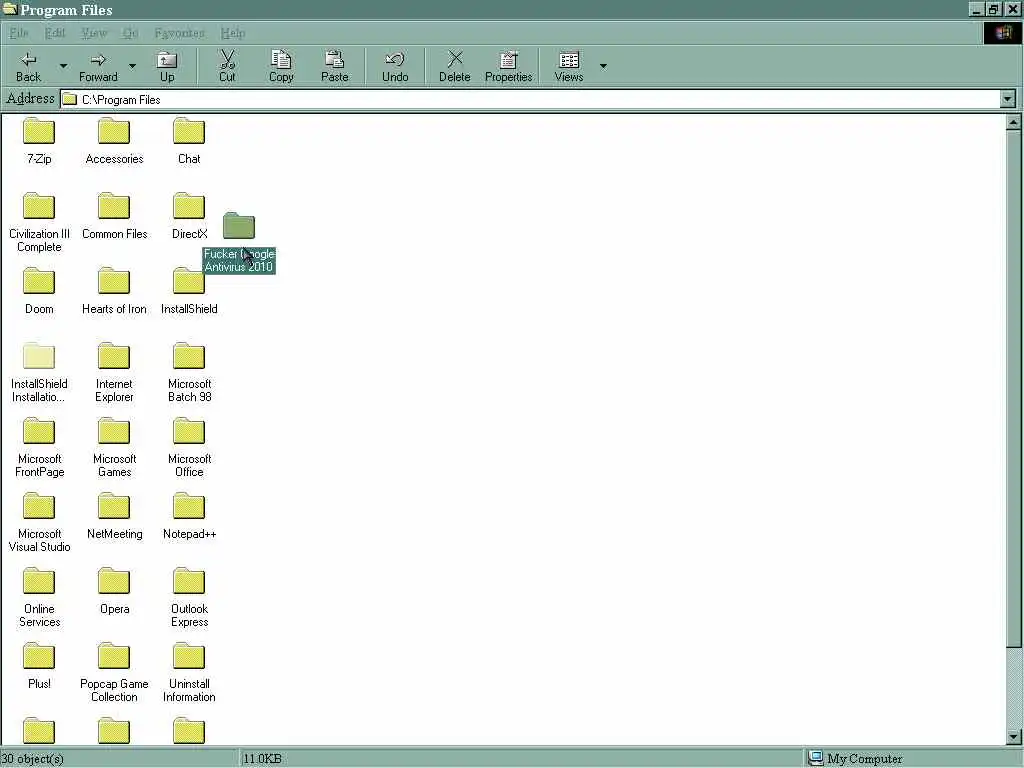Screen dimensions: 1024x768
Task: Click the scroll up arrow
Action: coord(1014,121)
